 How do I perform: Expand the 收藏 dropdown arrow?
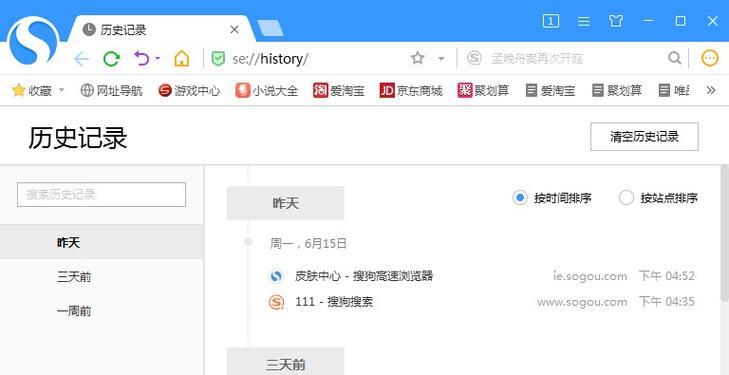pyautogui.click(x=61, y=90)
